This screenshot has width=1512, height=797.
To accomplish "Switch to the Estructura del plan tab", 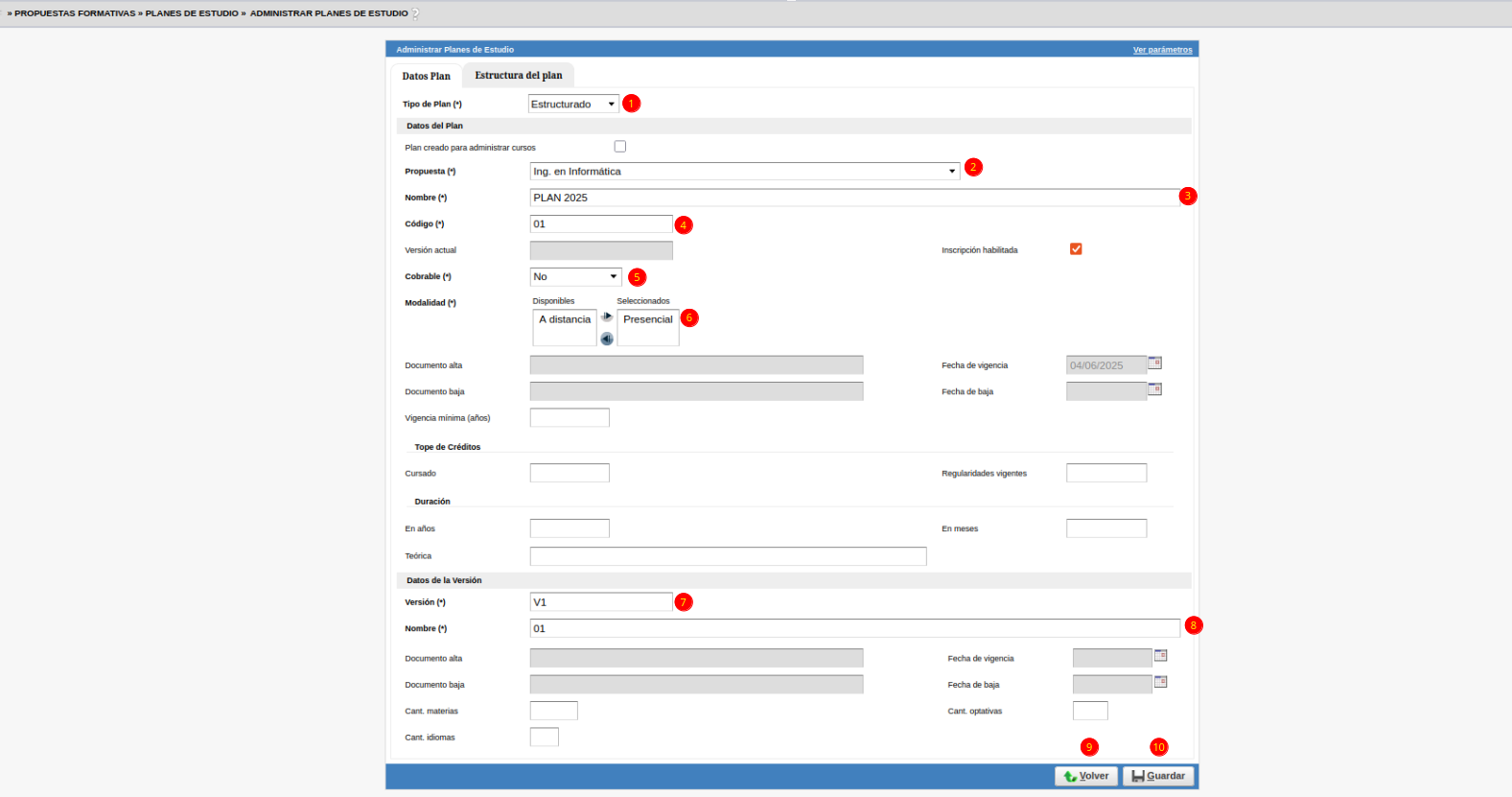I will pos(518,76).
